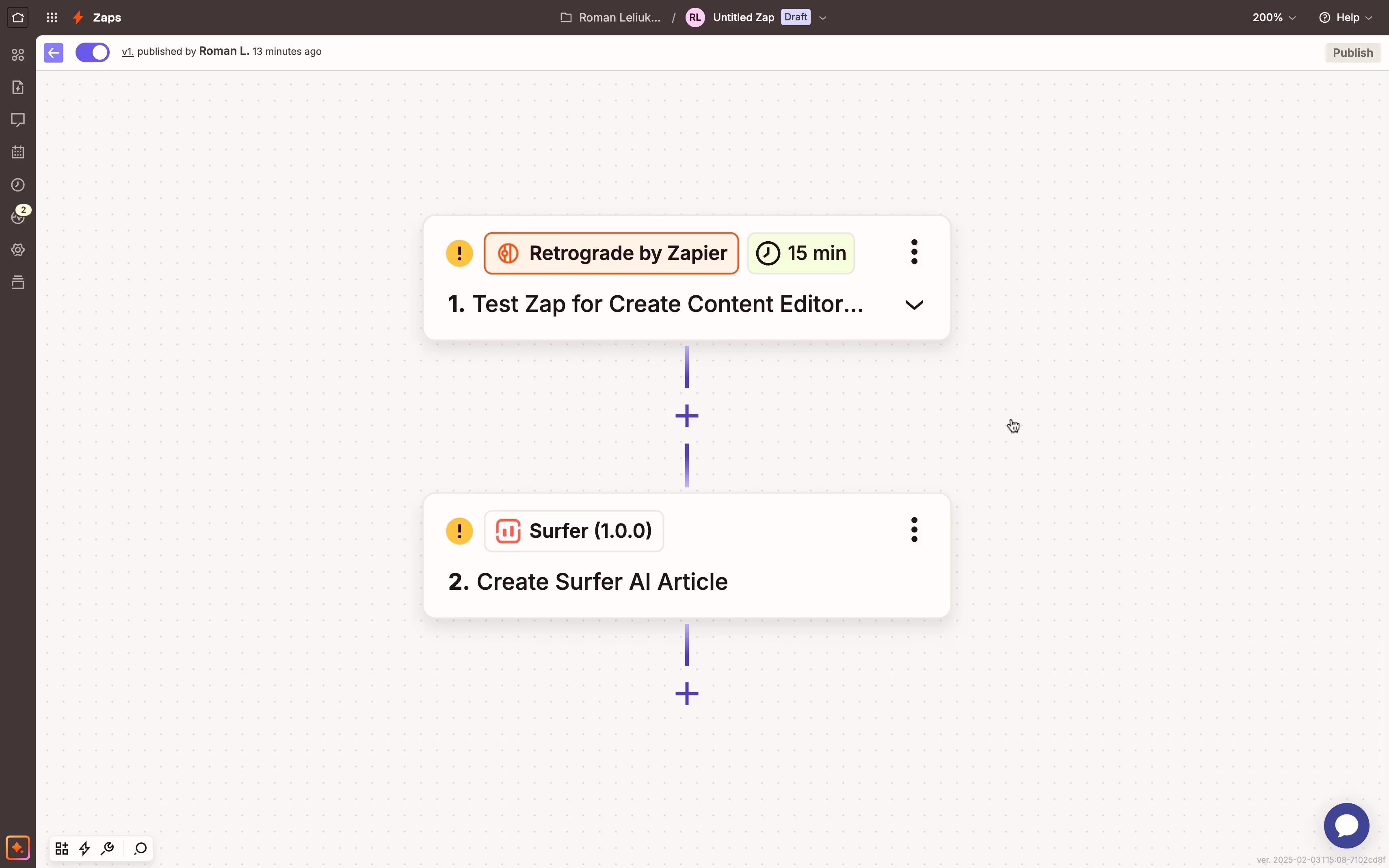The image size is (1389, 868).
Task: Click the Publish button
Action: [1352, 53]
